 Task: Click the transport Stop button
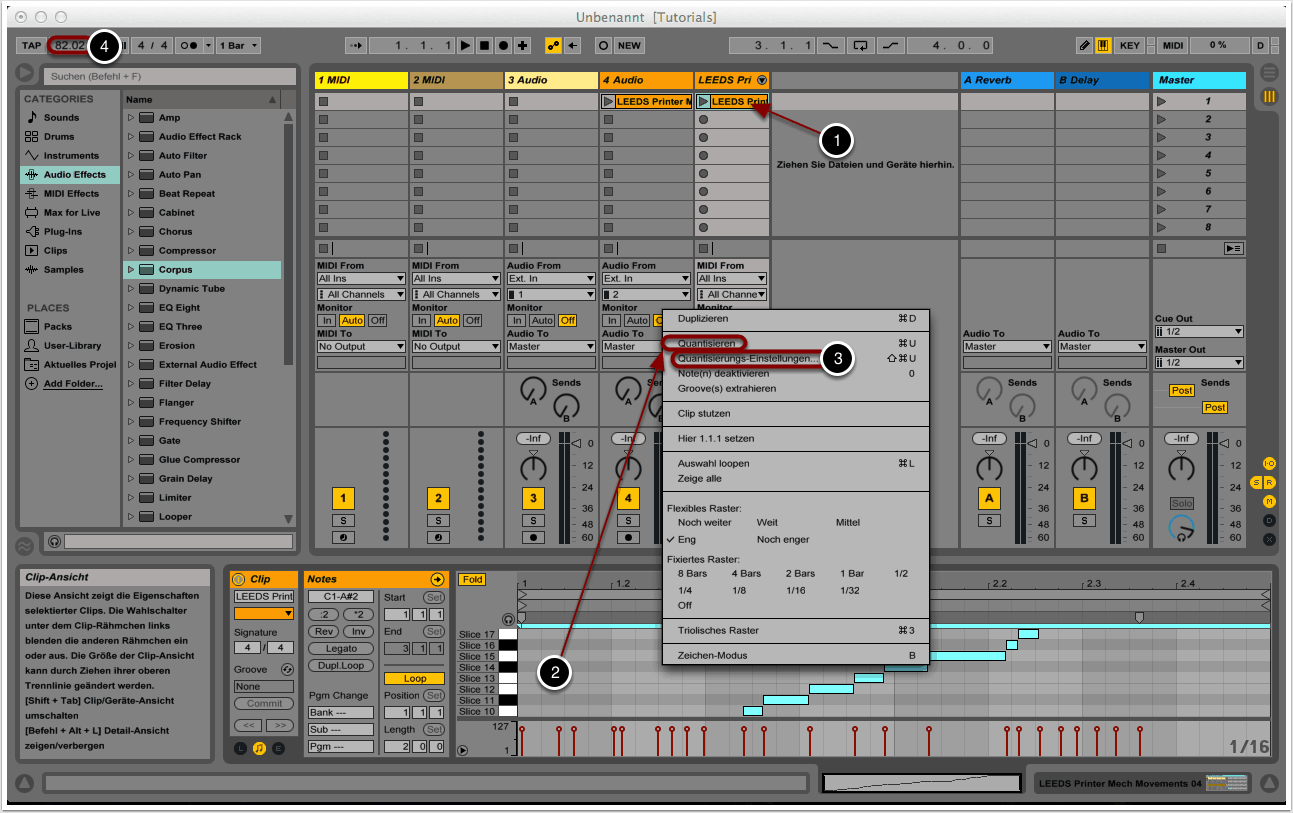click(x=484, y=46)
